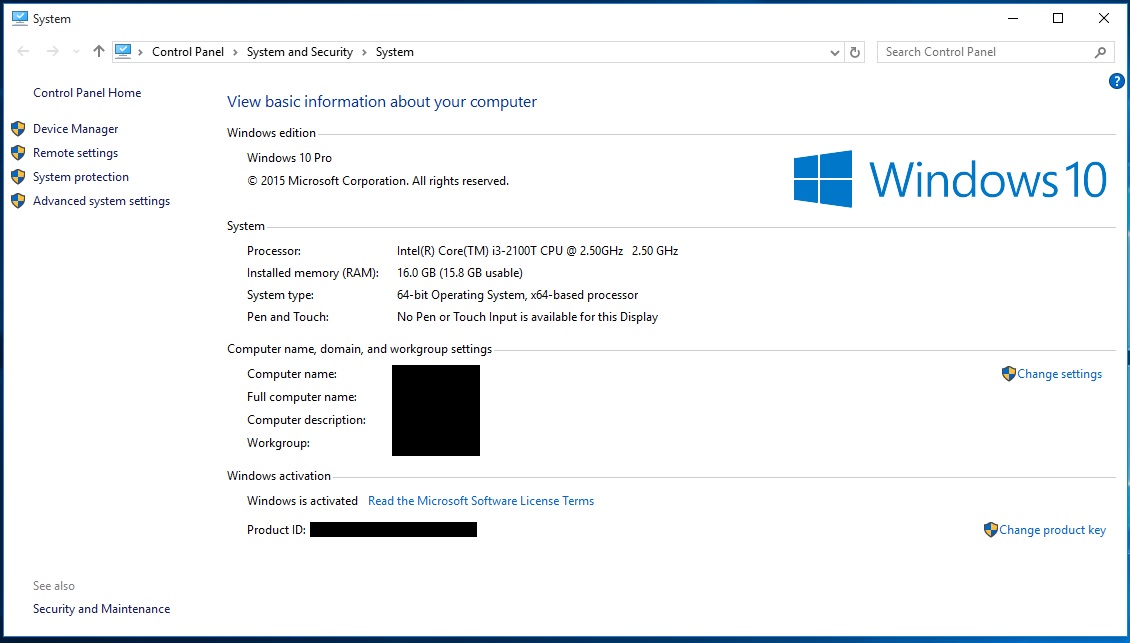The width and height of the screenshot is (1130, 643).
Task: Open Device Manager
Action: pyautogui.click(x=76, y=129)
